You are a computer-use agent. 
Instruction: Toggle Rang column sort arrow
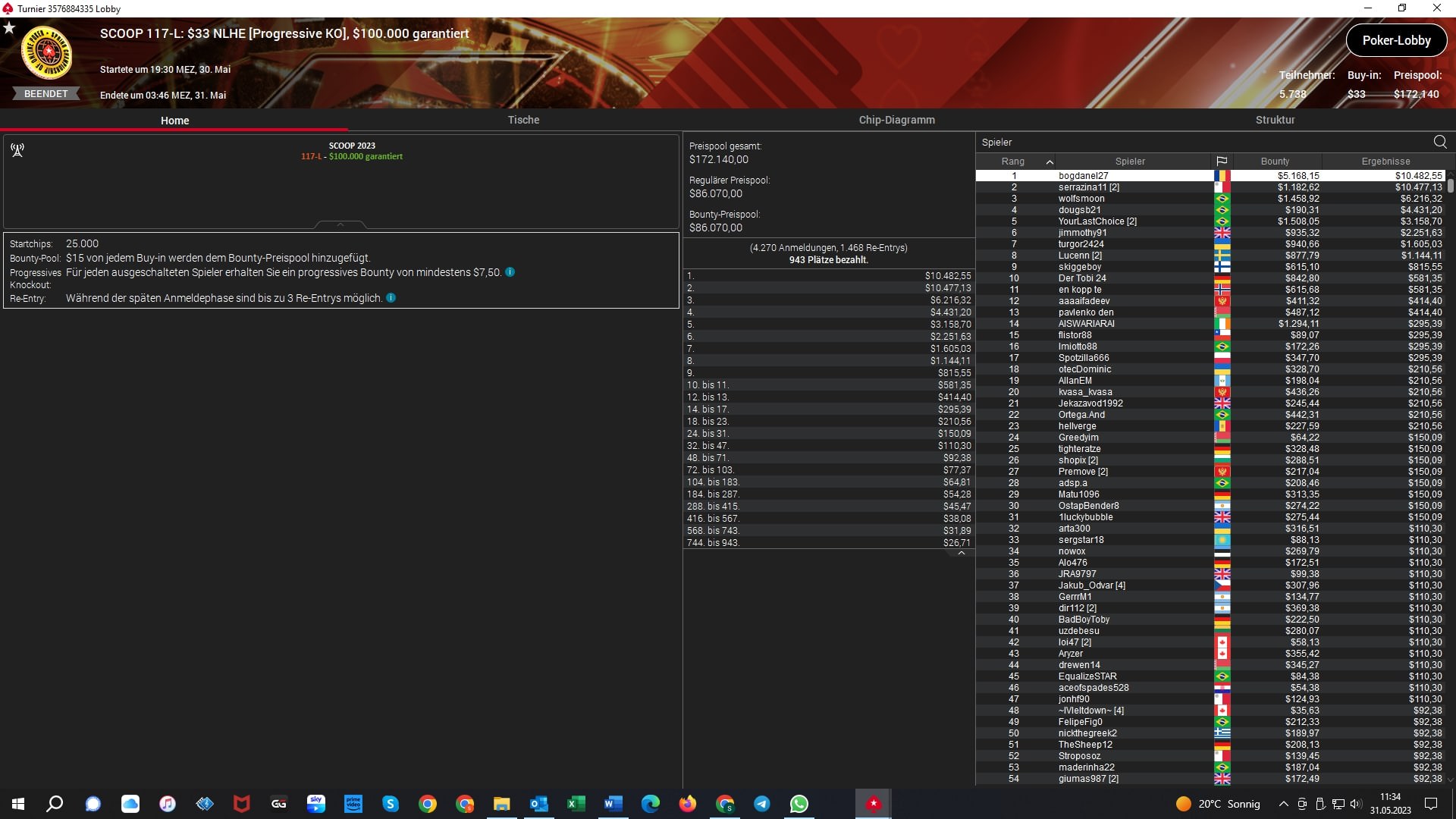1050,162
